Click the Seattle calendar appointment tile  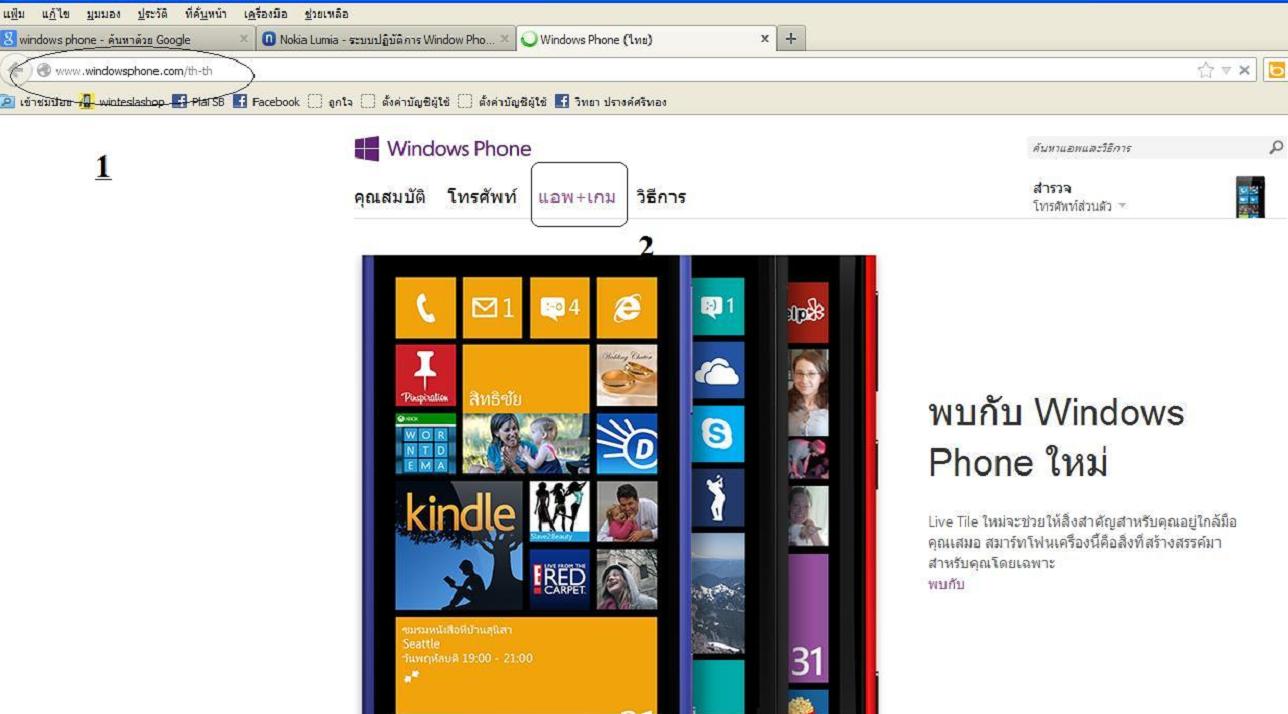(526, 665)
